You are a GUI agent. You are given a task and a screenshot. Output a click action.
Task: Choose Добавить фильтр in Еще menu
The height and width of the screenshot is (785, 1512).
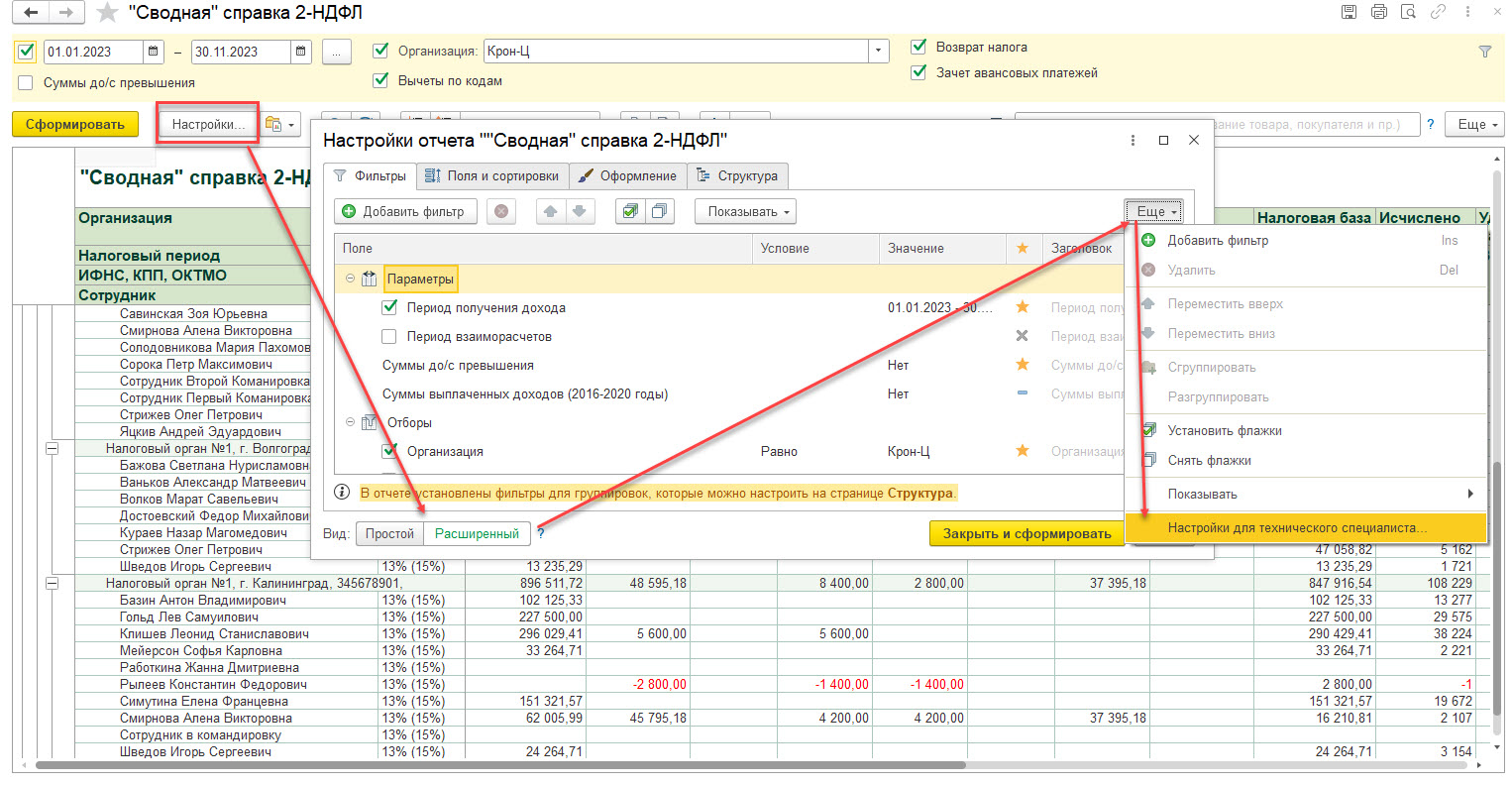(x=1306, y=240)
